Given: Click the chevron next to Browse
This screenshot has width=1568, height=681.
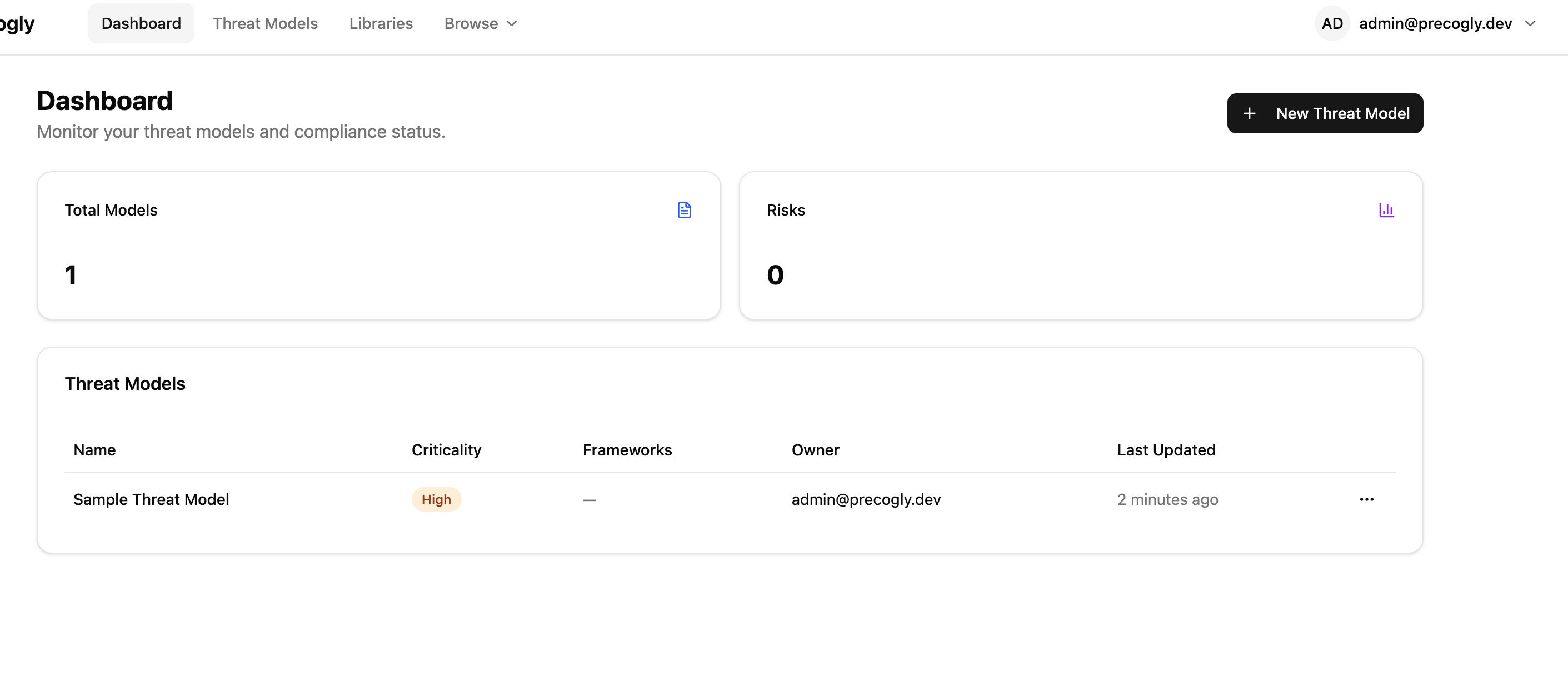Looking at the screenshot, I should point(512,23).
